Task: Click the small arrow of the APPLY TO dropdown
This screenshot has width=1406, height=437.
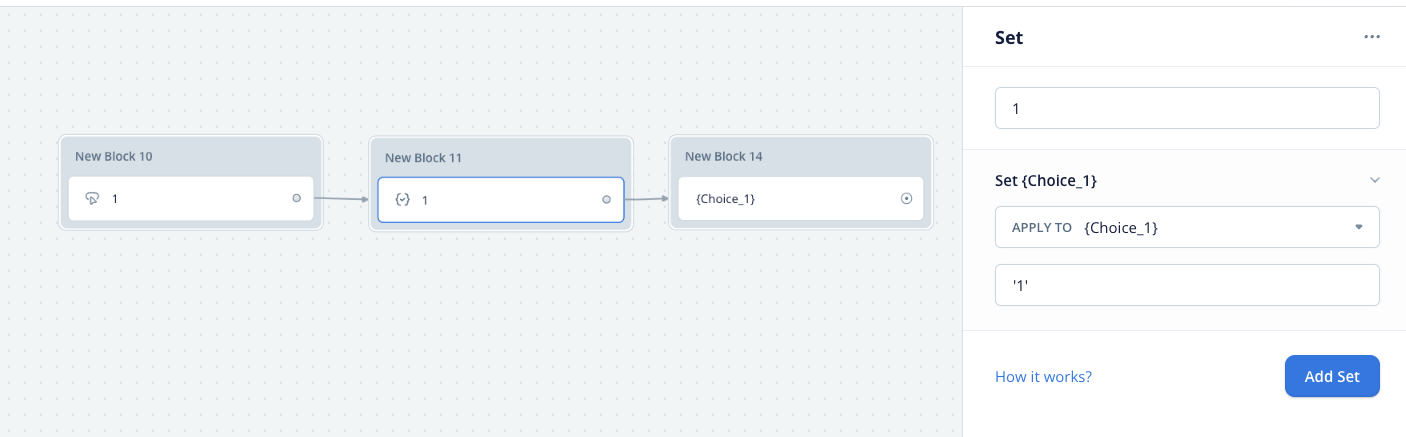Action: (x=1358, y=227)
